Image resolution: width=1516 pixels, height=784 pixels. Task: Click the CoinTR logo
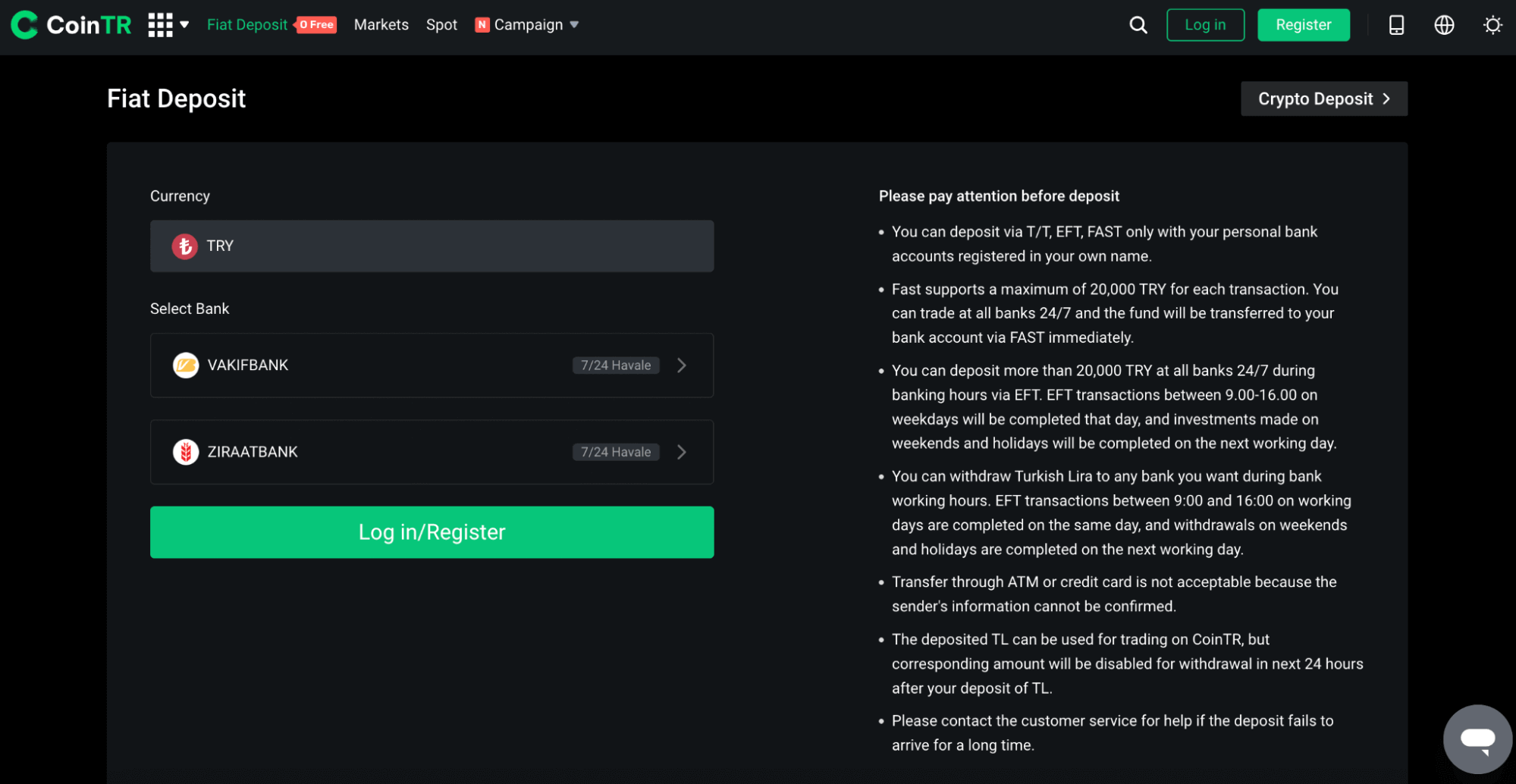tap(71, 25)
